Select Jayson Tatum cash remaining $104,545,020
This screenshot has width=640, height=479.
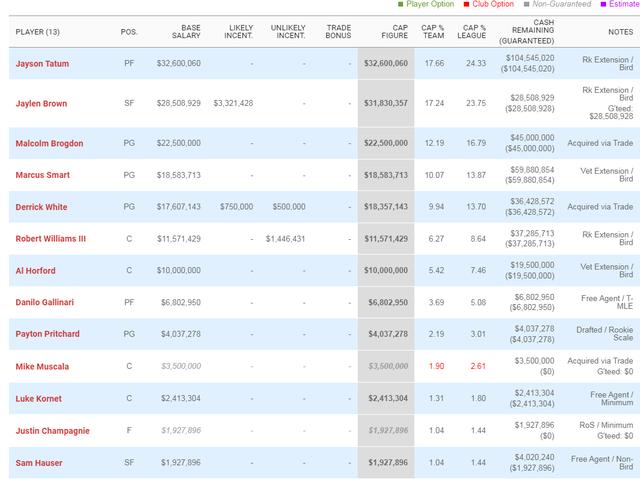[530, 58]
